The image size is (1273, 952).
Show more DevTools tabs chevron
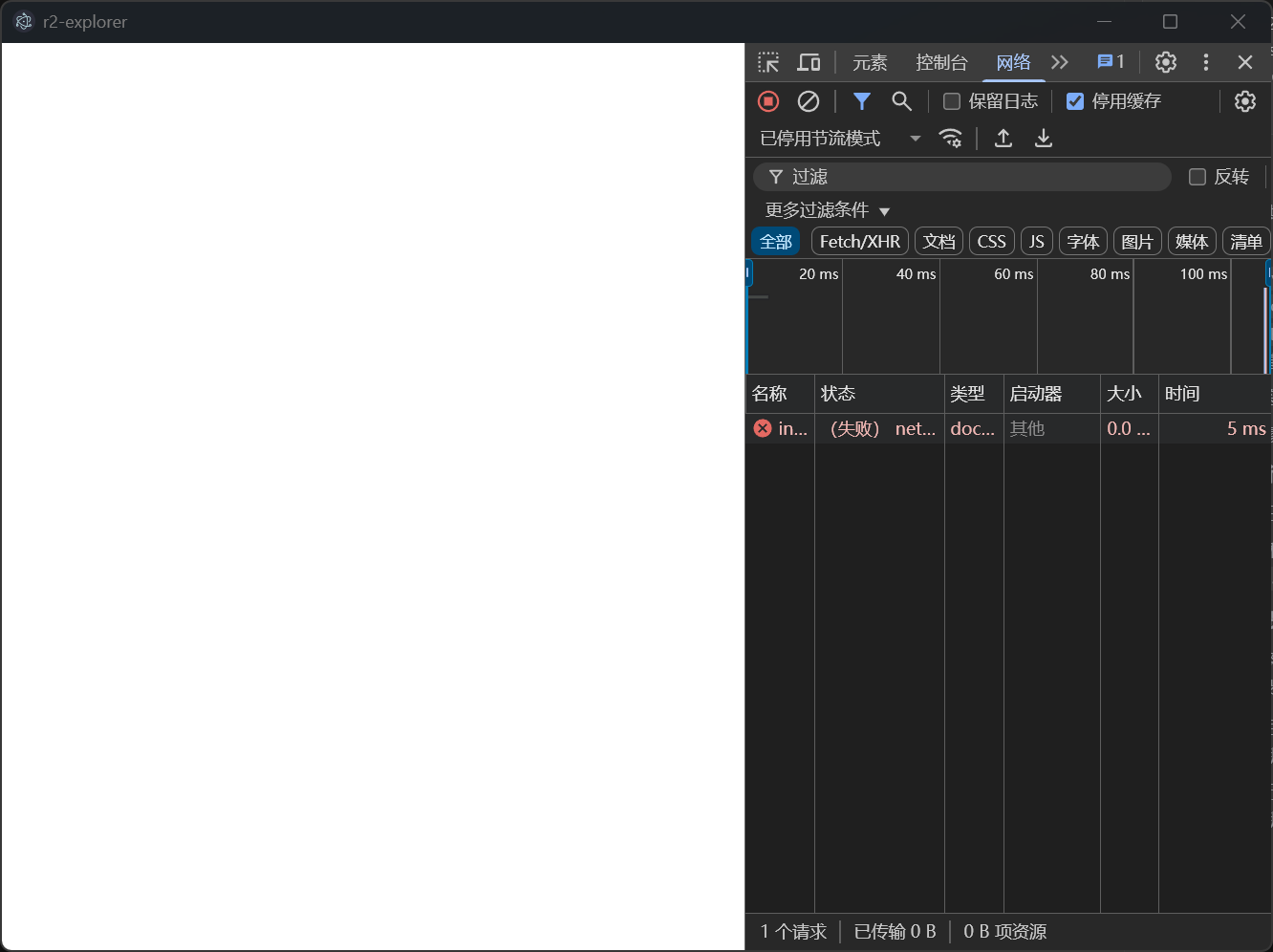[x=1059, y=62]
